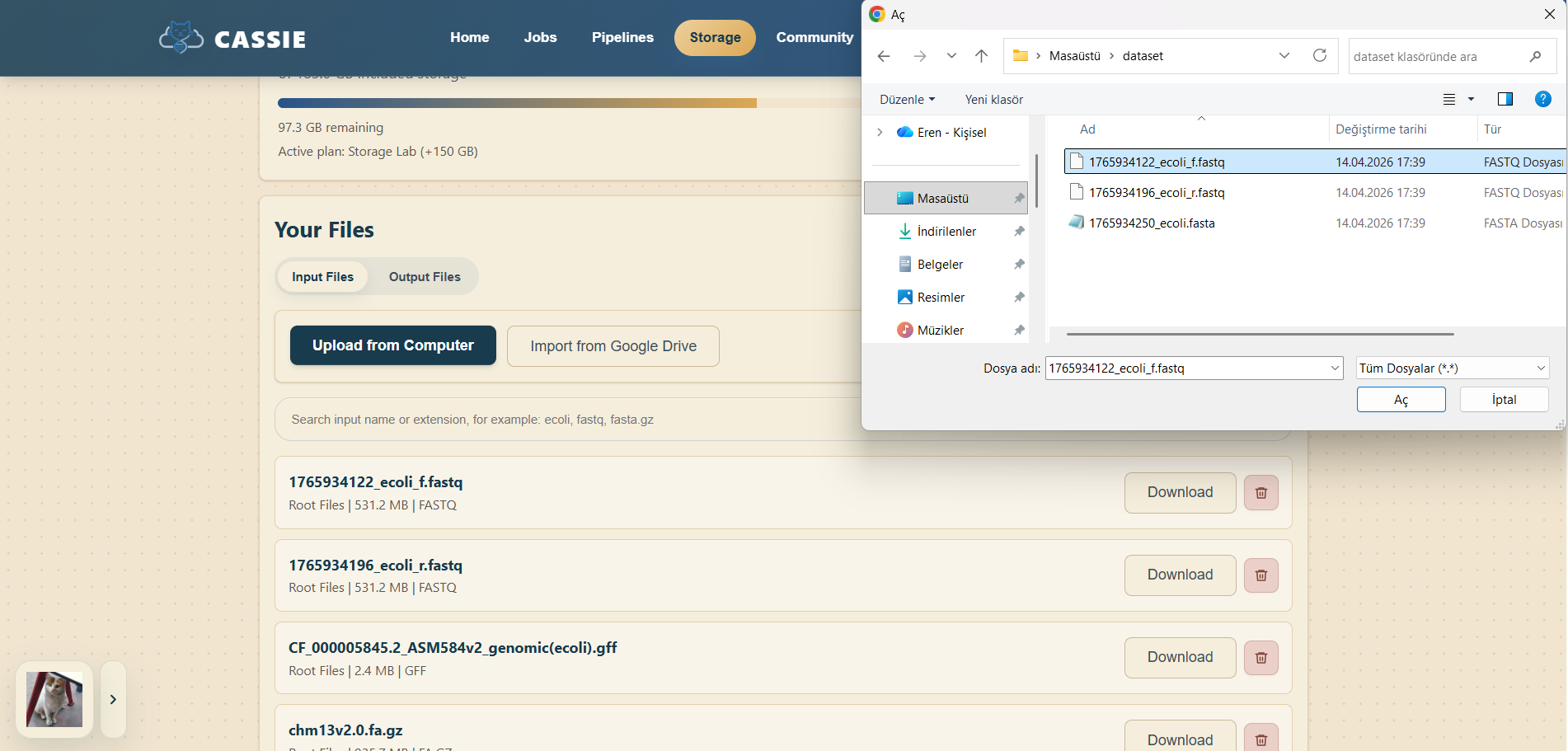Download the 1765934122_ecoli_f.fastq file
Screen dimensions: 1568x751
[x=1180, y=492]
